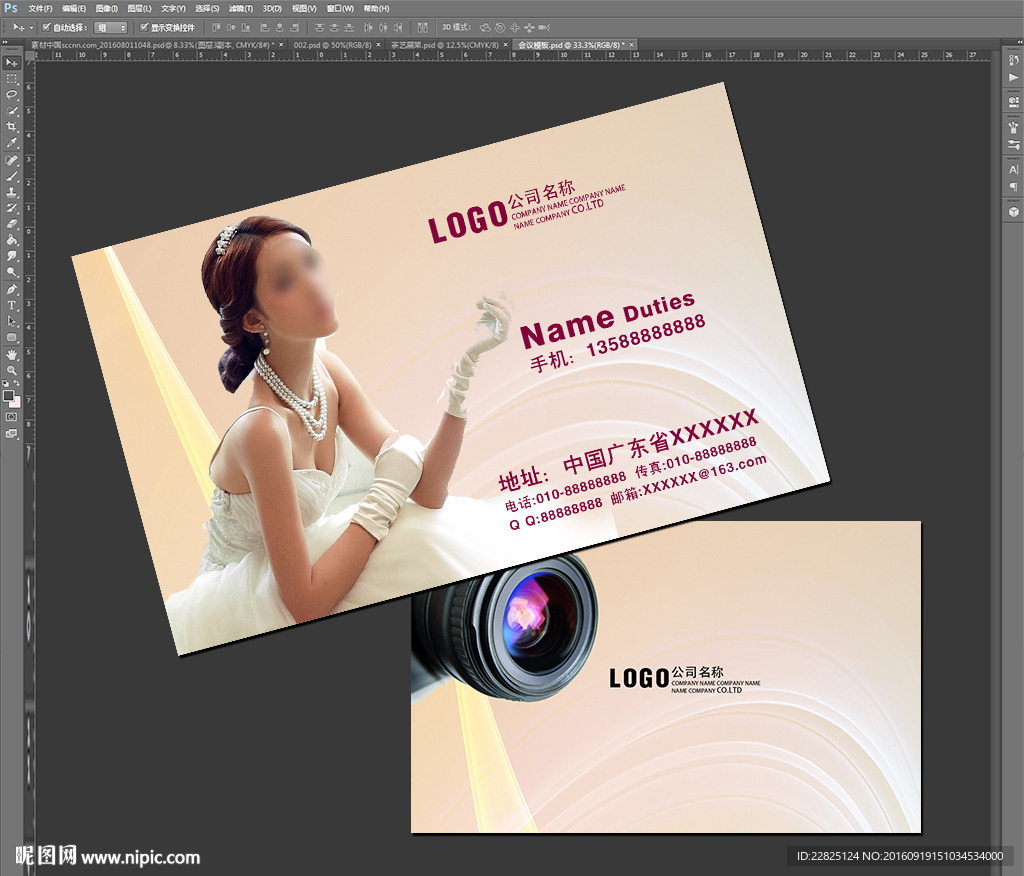Click the 3D rotate mode icon
The height and width of the screenshot is (876, 1024).
pyautogui.click(x=485, y=27)
